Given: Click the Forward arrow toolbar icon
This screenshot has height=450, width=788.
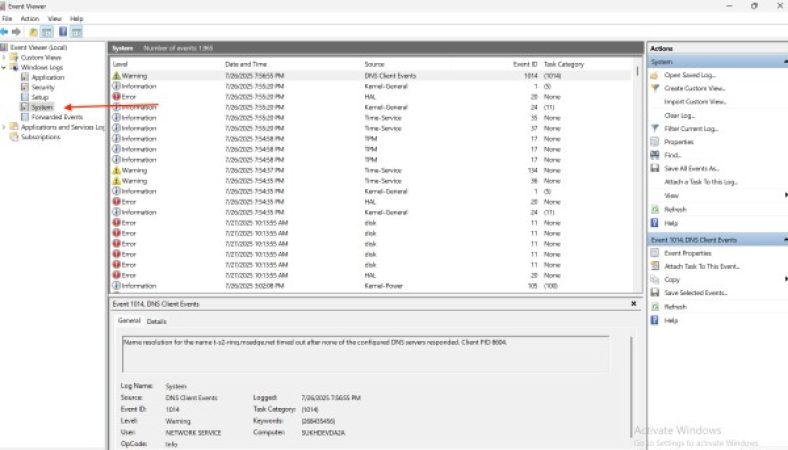Looking at the screenshot, I should 16,32.
